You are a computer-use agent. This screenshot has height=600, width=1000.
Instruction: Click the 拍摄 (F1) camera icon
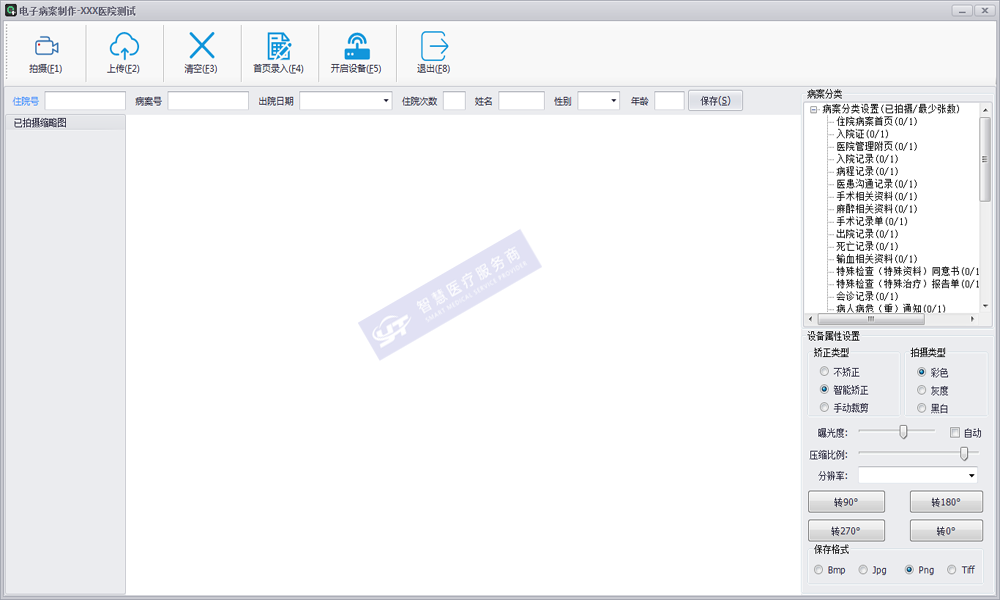(x=46, y=46)
